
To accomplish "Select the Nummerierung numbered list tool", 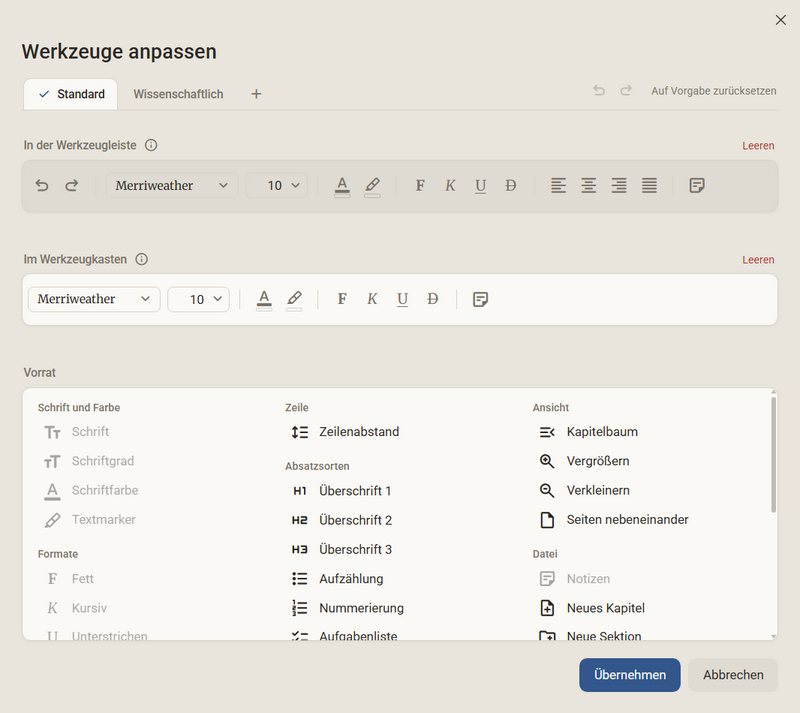I will [347, 608].
